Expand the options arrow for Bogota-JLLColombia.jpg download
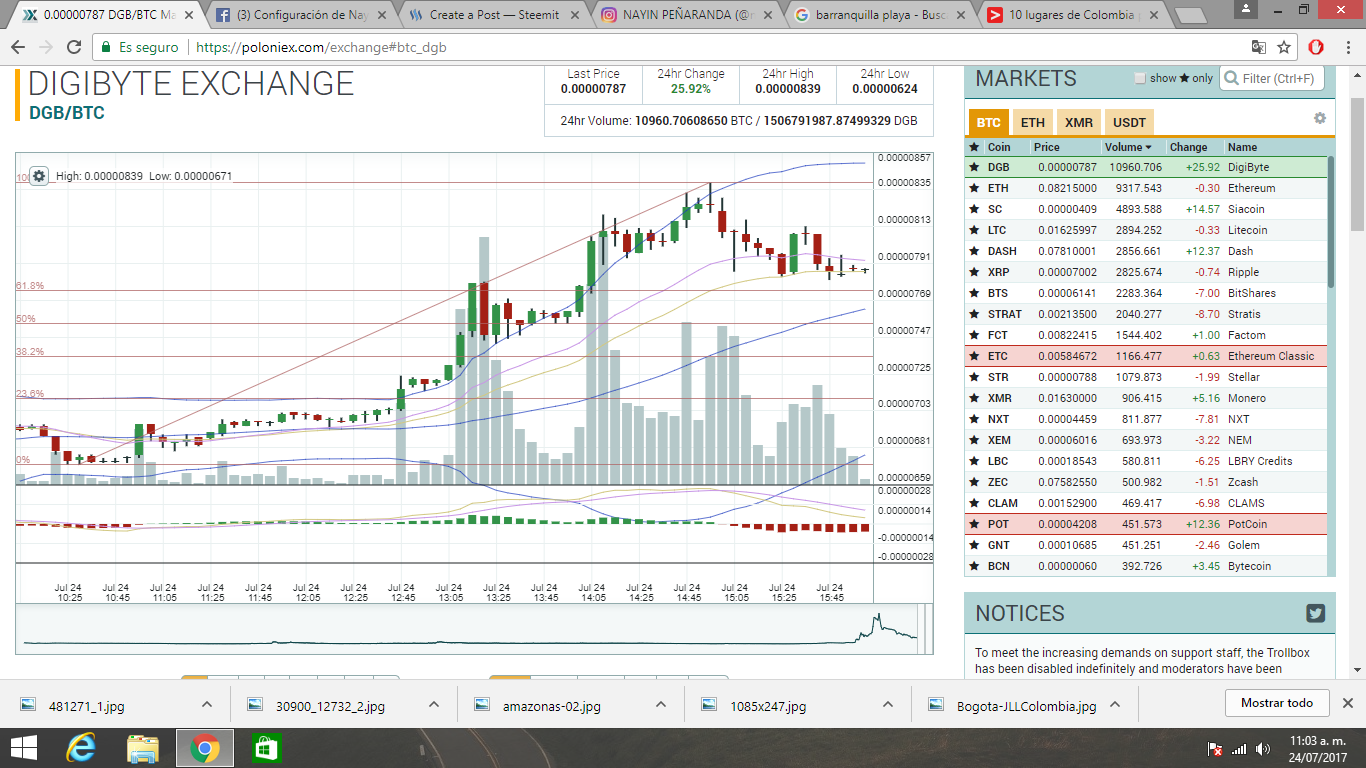 [x=1115, y=704]
